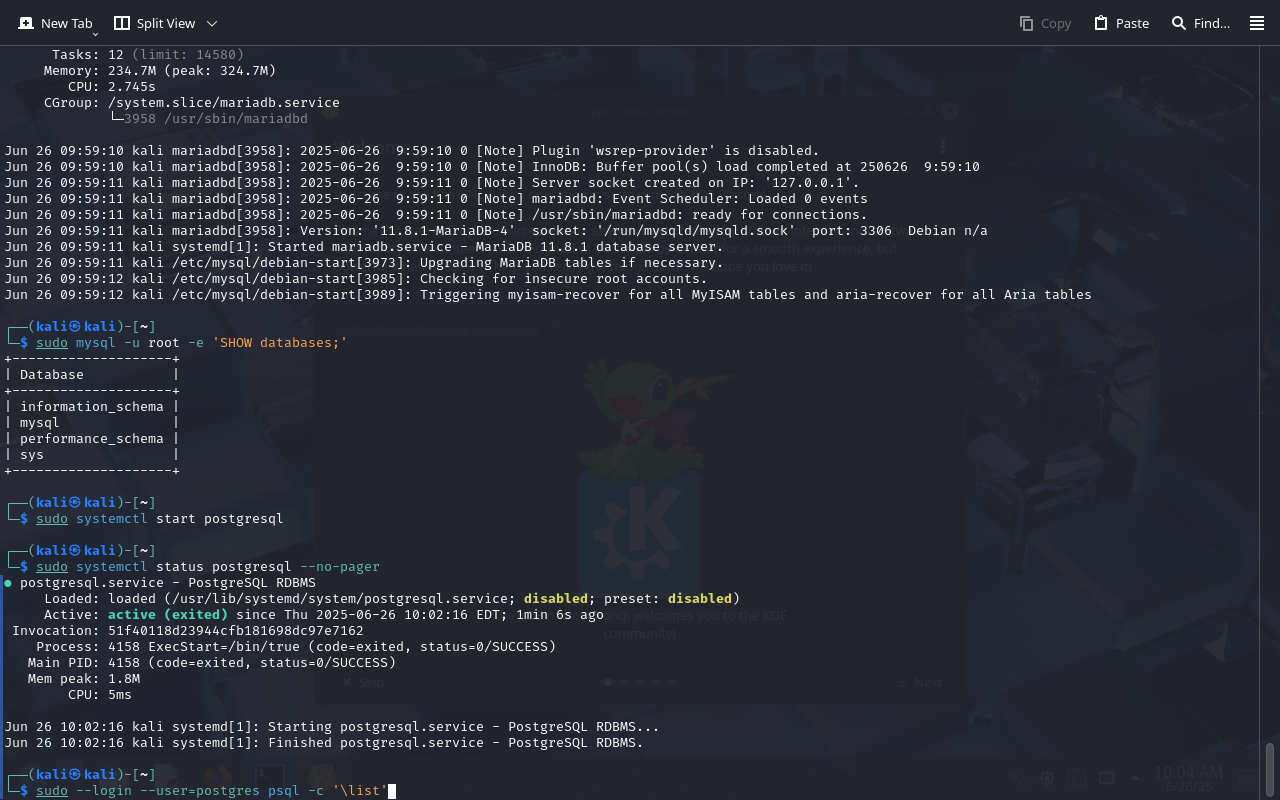This screenshot has height=800, width=1280.
Task: Click 'Memory: 234.7M (peak: 324.7M)' line
Action: click(x=160, y=71)
